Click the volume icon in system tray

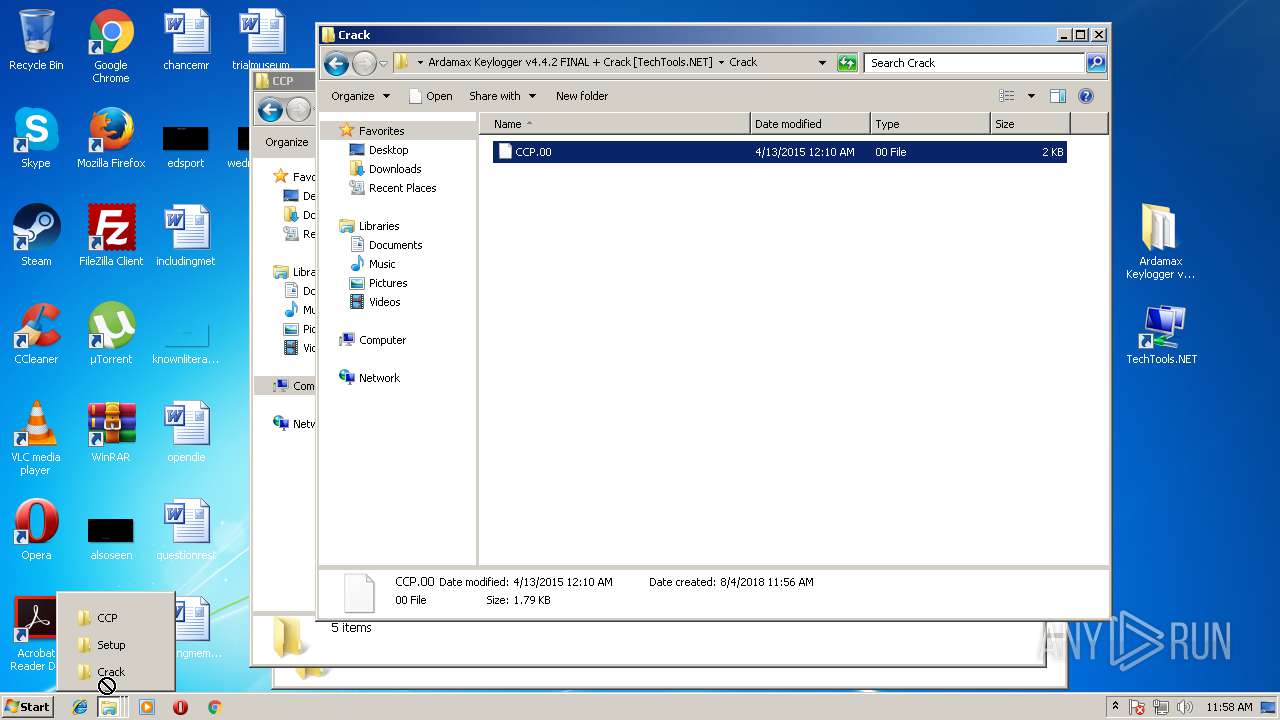point(1185,707)
